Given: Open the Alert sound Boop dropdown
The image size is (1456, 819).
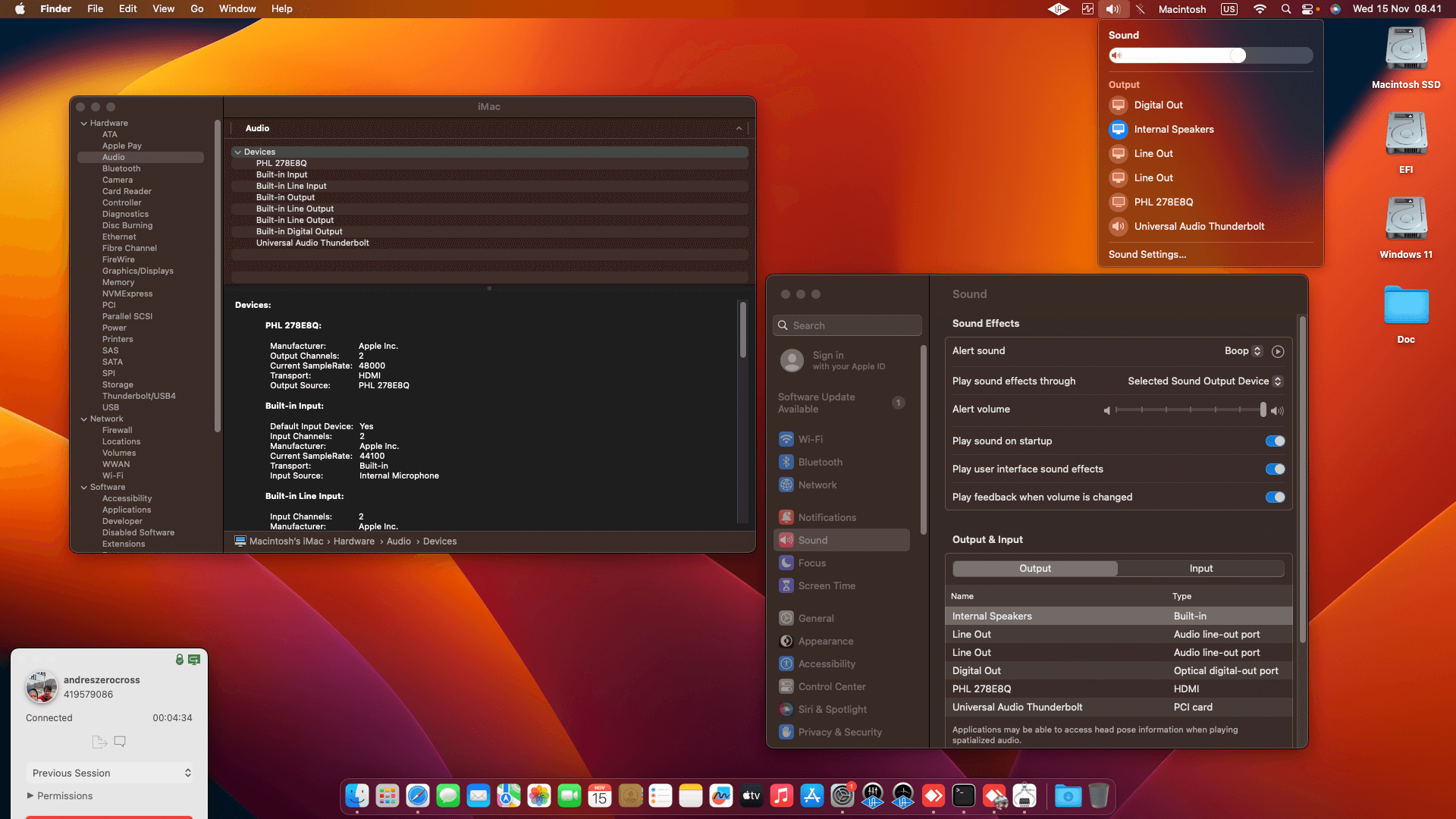Looking at the screenshot, I should click(x=1243, y=351).
